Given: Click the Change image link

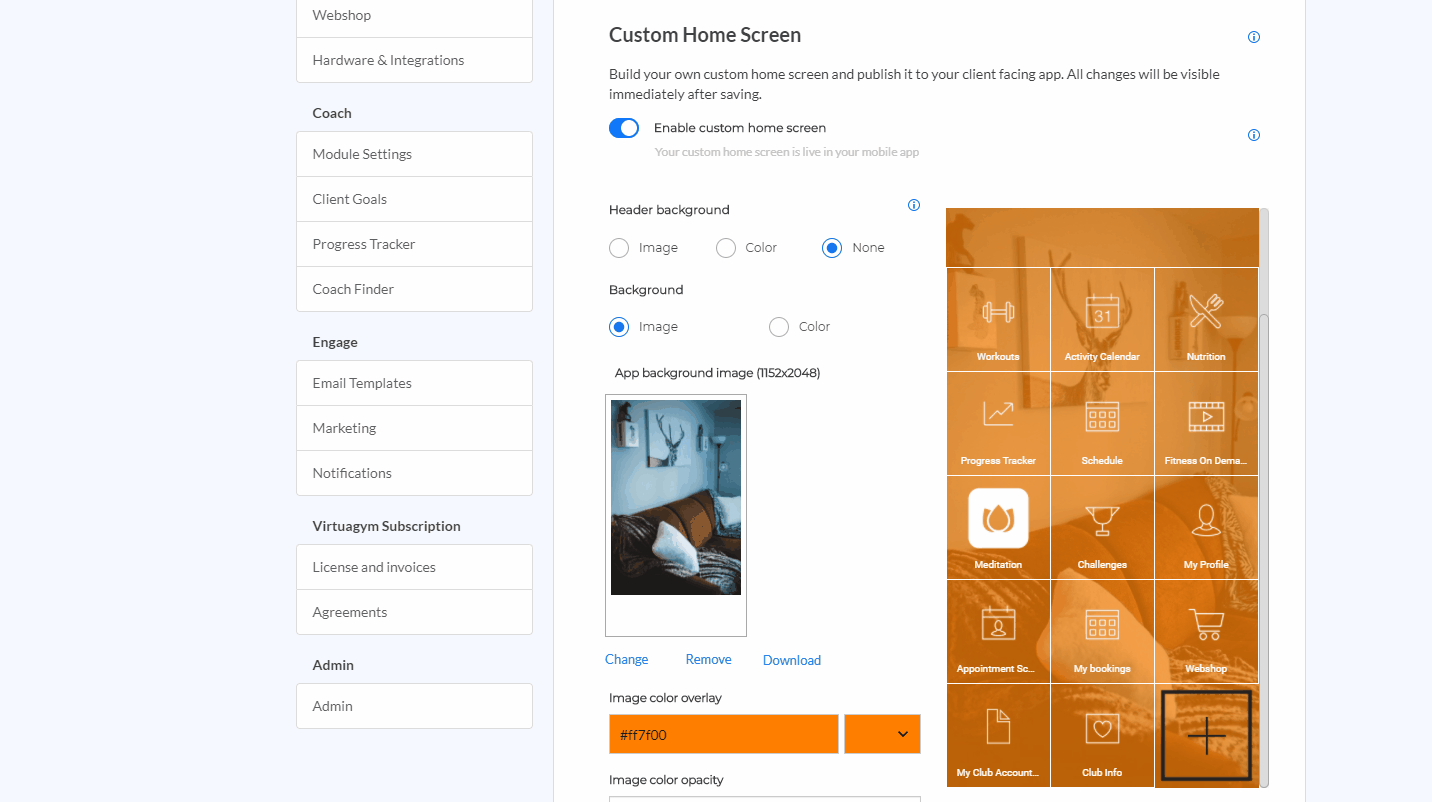Looking at the screenshot, I should (x=626, y=660).
